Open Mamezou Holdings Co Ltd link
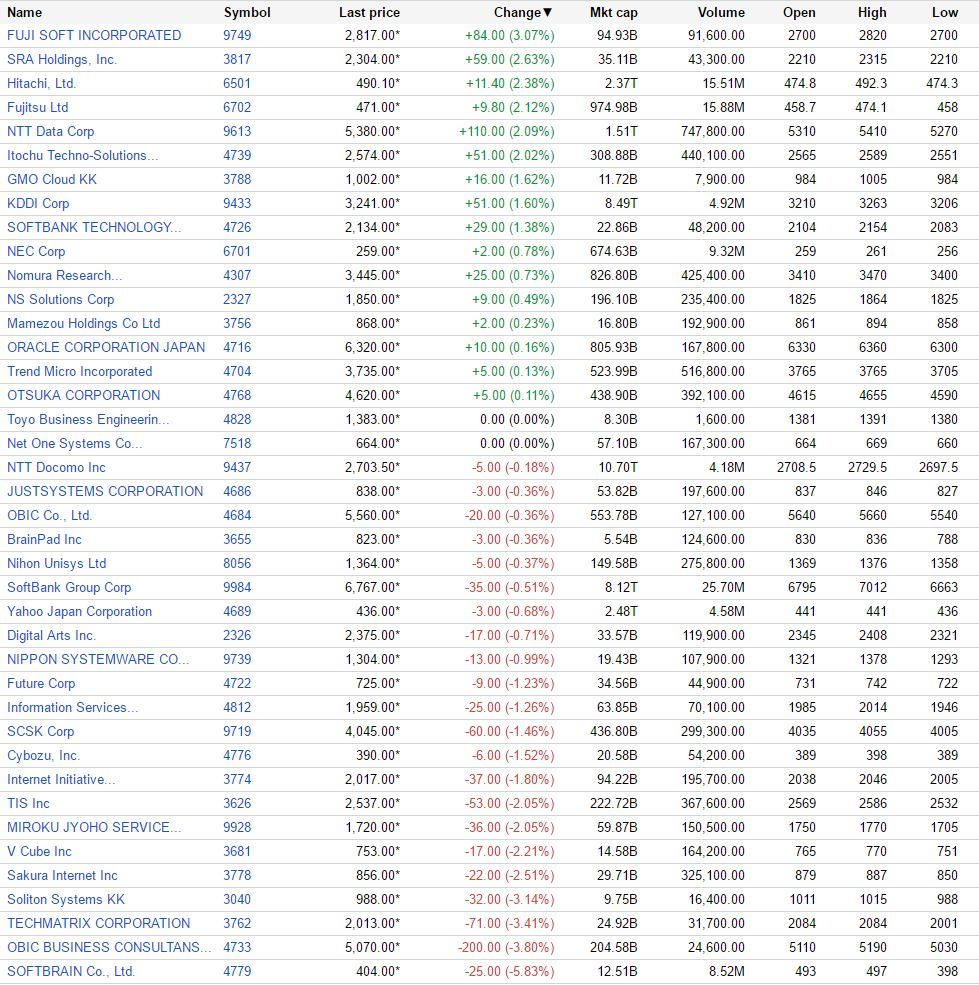 click(84, 323)
